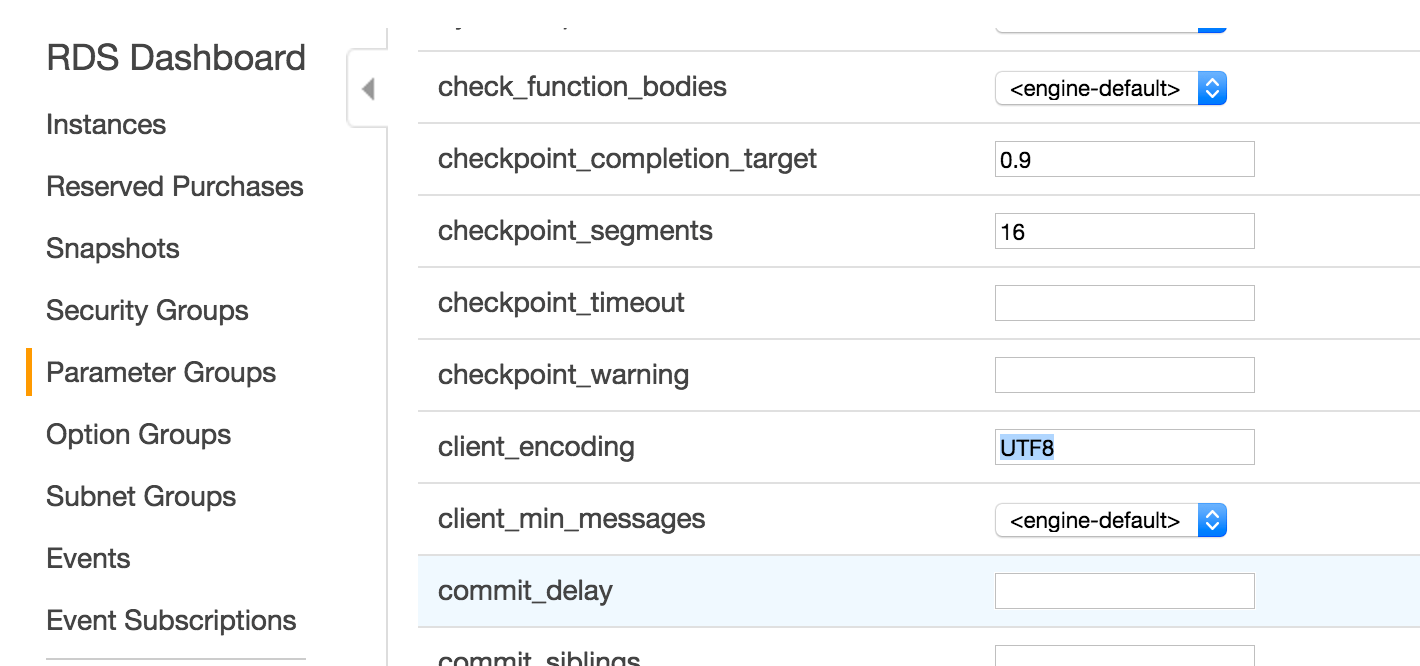Navigate to Snapshots
The width and height of the screenshot is (1420, 666).
(x=113, y=249)
